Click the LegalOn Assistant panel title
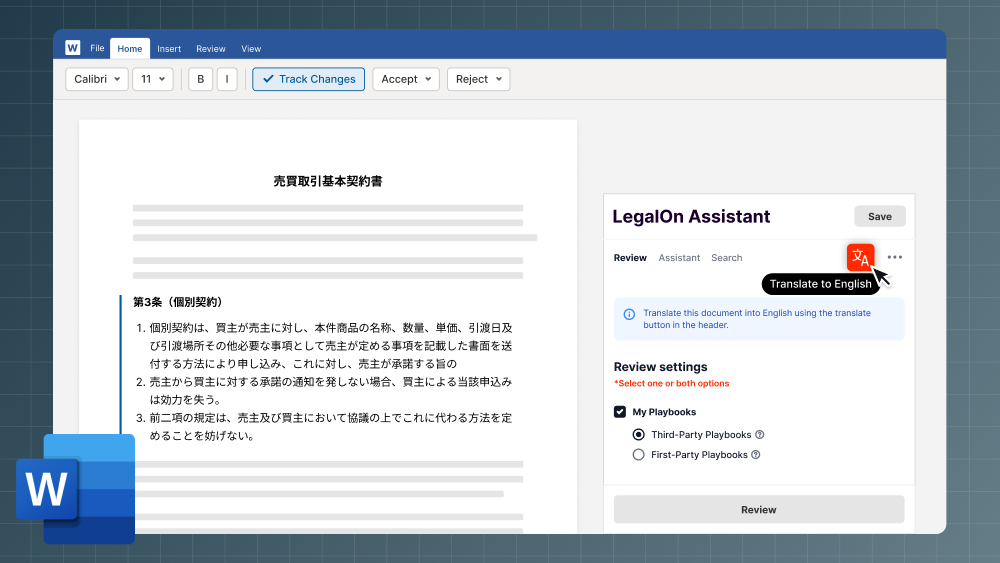1000x563 pixels. point(691,217)
